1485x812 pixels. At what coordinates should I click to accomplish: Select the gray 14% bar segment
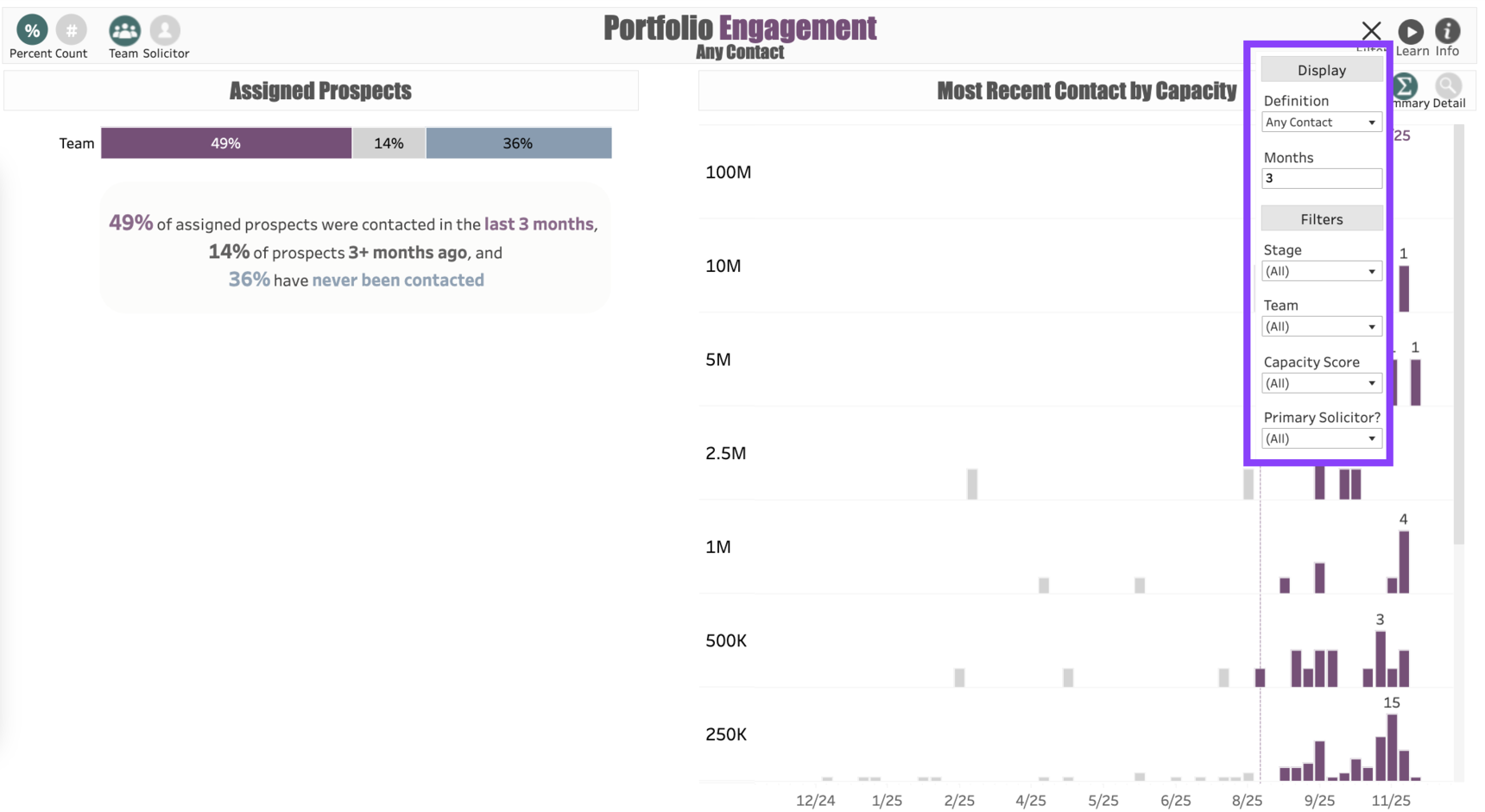[x=389, y=143]
